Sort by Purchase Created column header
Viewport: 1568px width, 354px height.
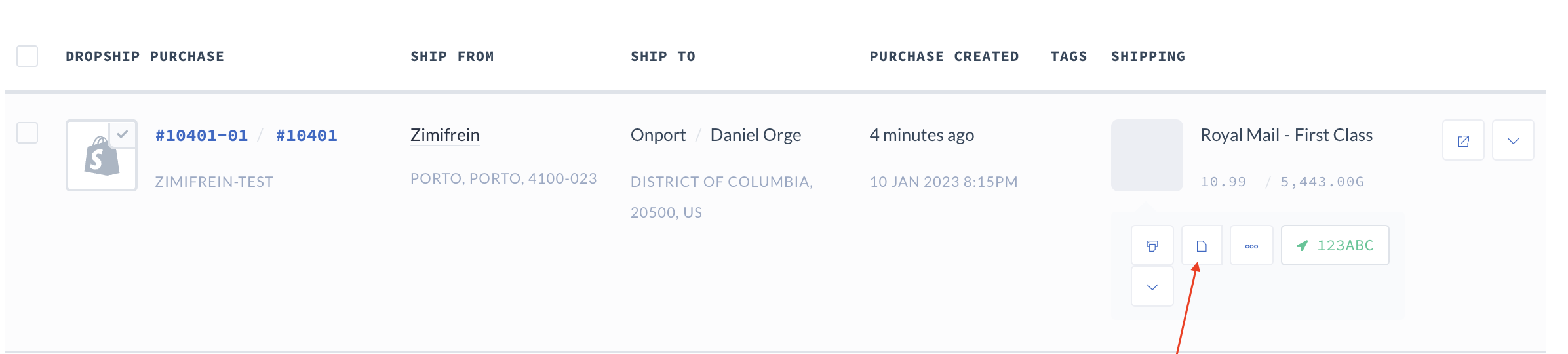pos(944,56)
